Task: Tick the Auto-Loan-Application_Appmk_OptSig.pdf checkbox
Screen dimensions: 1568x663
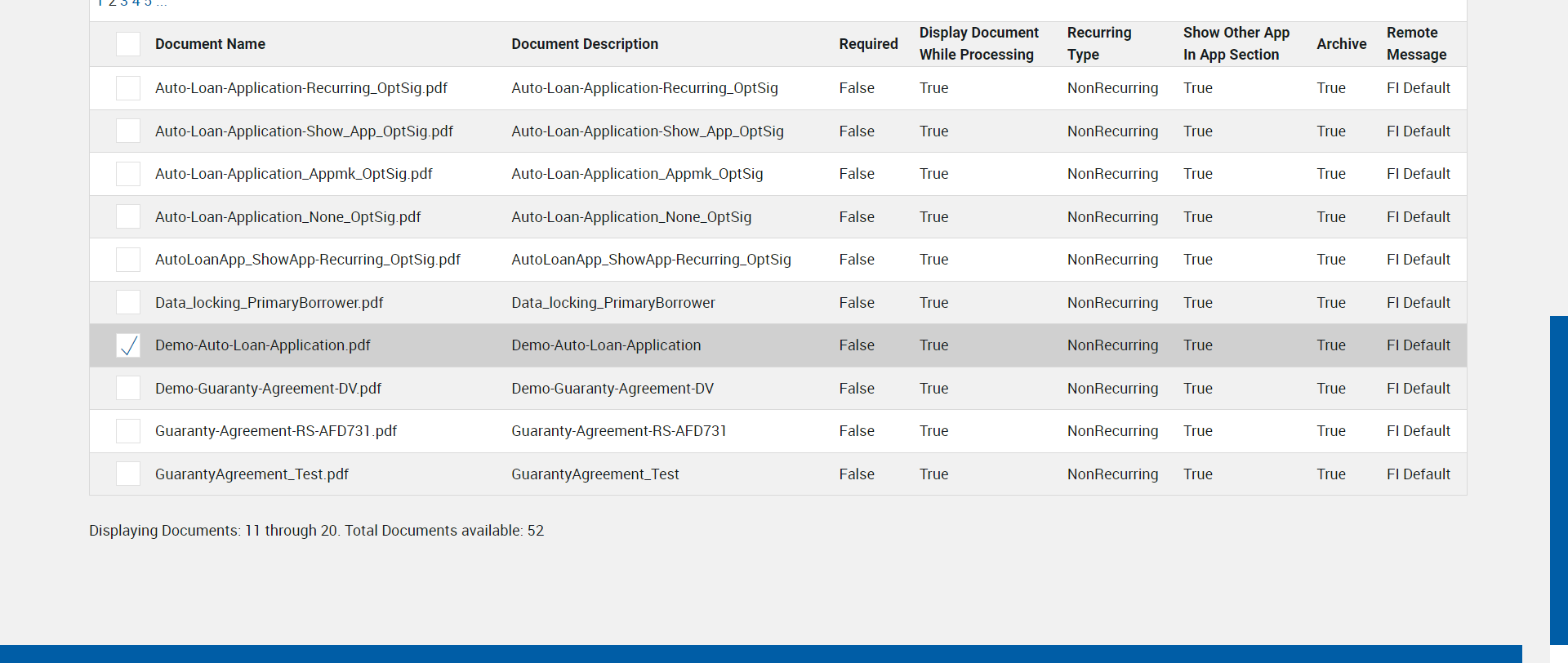Action: click(128, 174)
